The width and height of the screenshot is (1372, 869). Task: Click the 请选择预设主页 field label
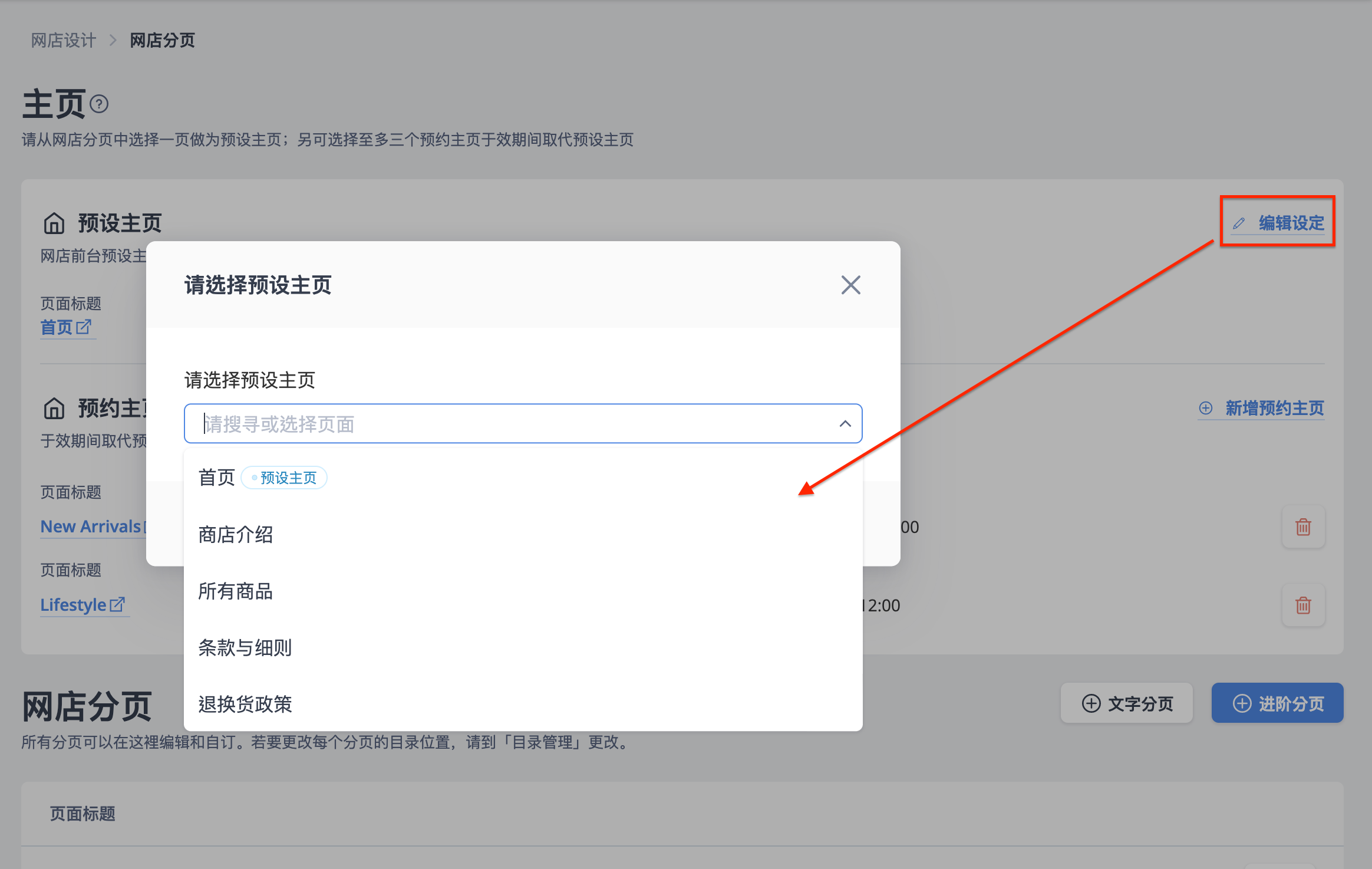[x=250, y=380]
